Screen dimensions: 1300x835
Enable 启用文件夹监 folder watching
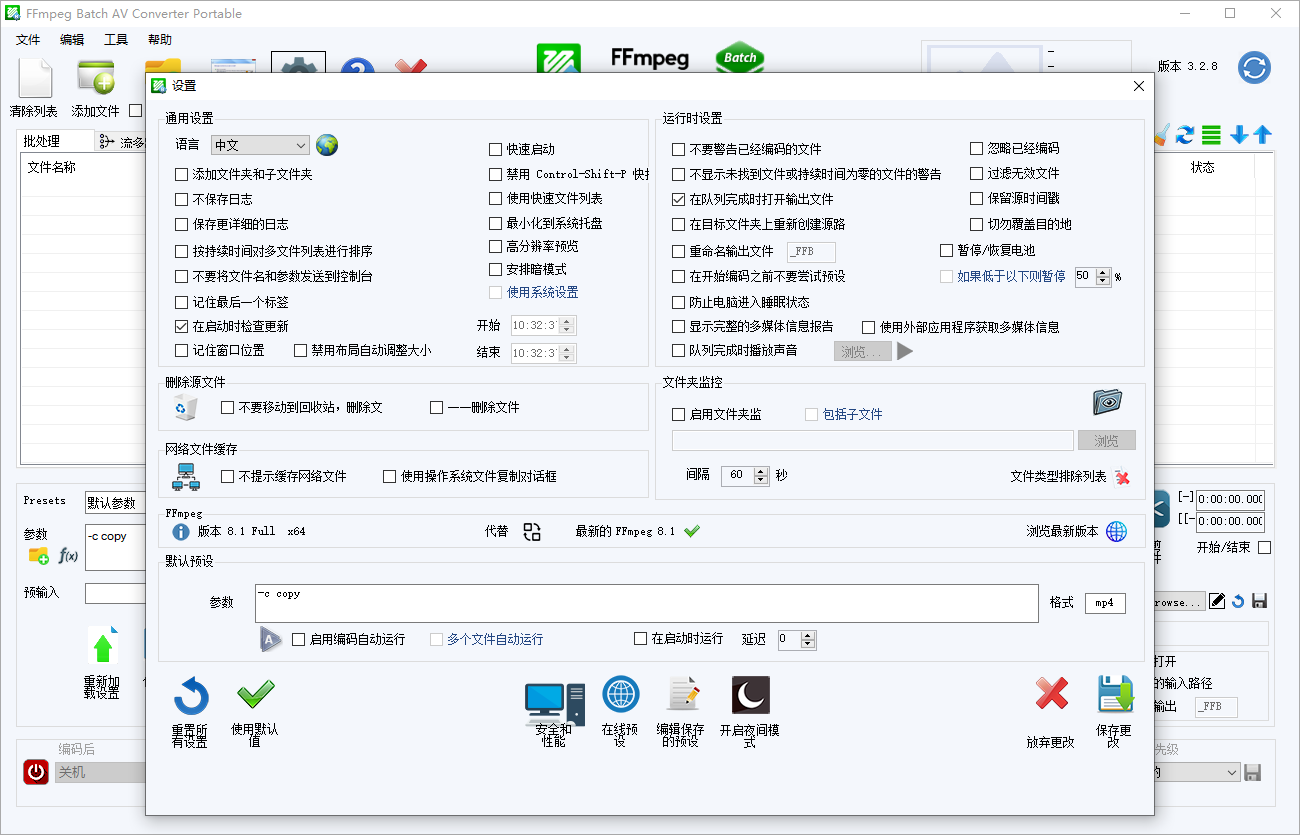point(676,414)
